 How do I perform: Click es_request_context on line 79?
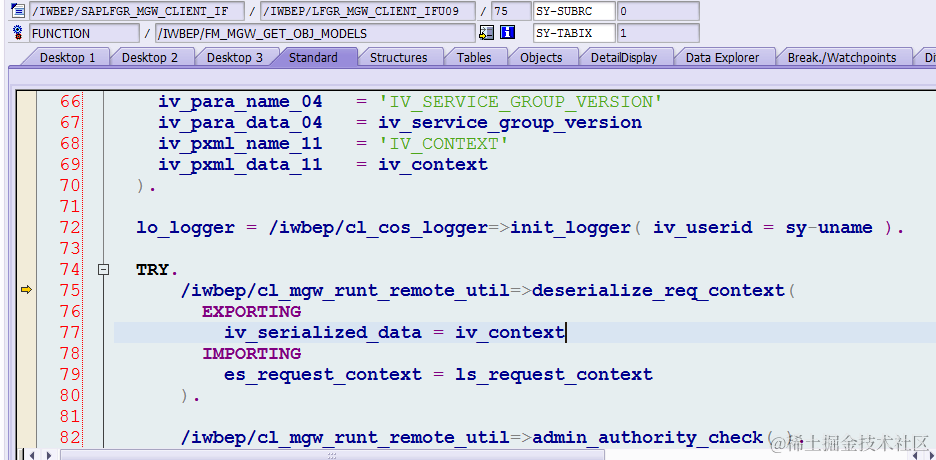click(323, 375)
